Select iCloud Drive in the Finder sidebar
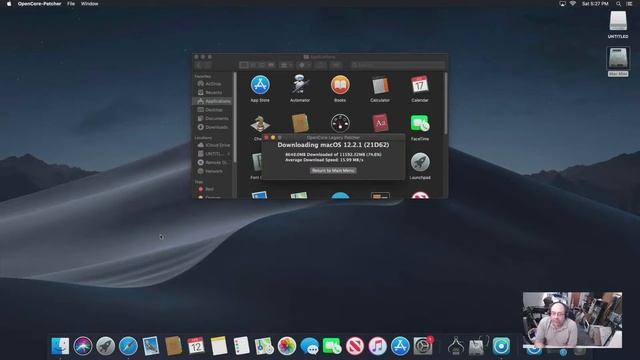The image size is (640, 360). click(213, 145)
